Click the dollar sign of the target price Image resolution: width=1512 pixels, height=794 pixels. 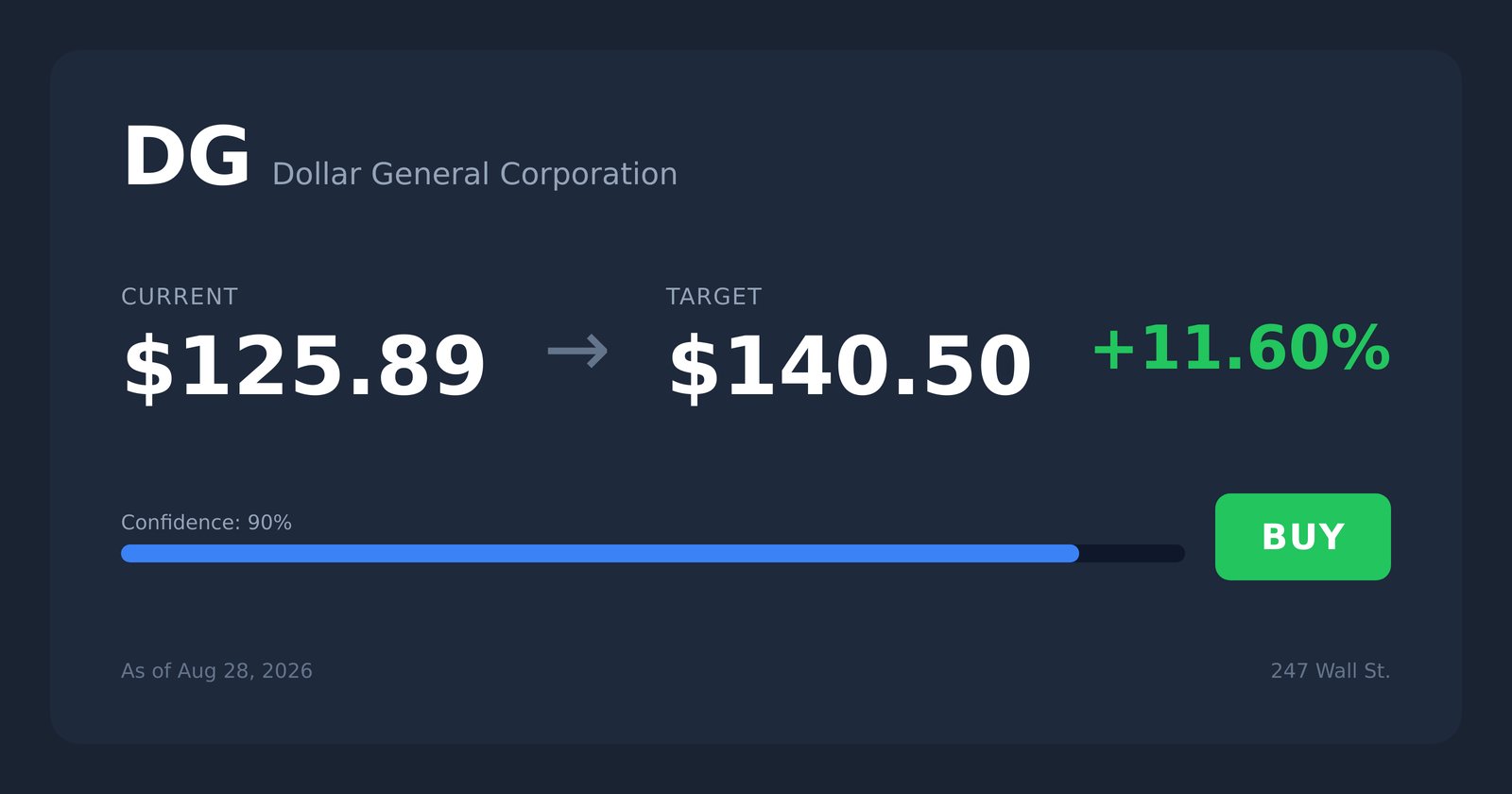tap(694, 369)
